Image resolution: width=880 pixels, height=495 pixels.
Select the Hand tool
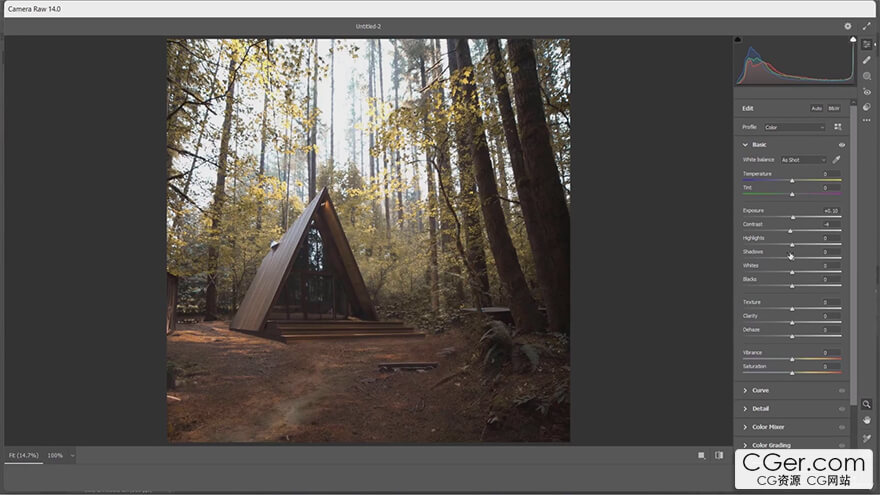[x=867, y=420]
